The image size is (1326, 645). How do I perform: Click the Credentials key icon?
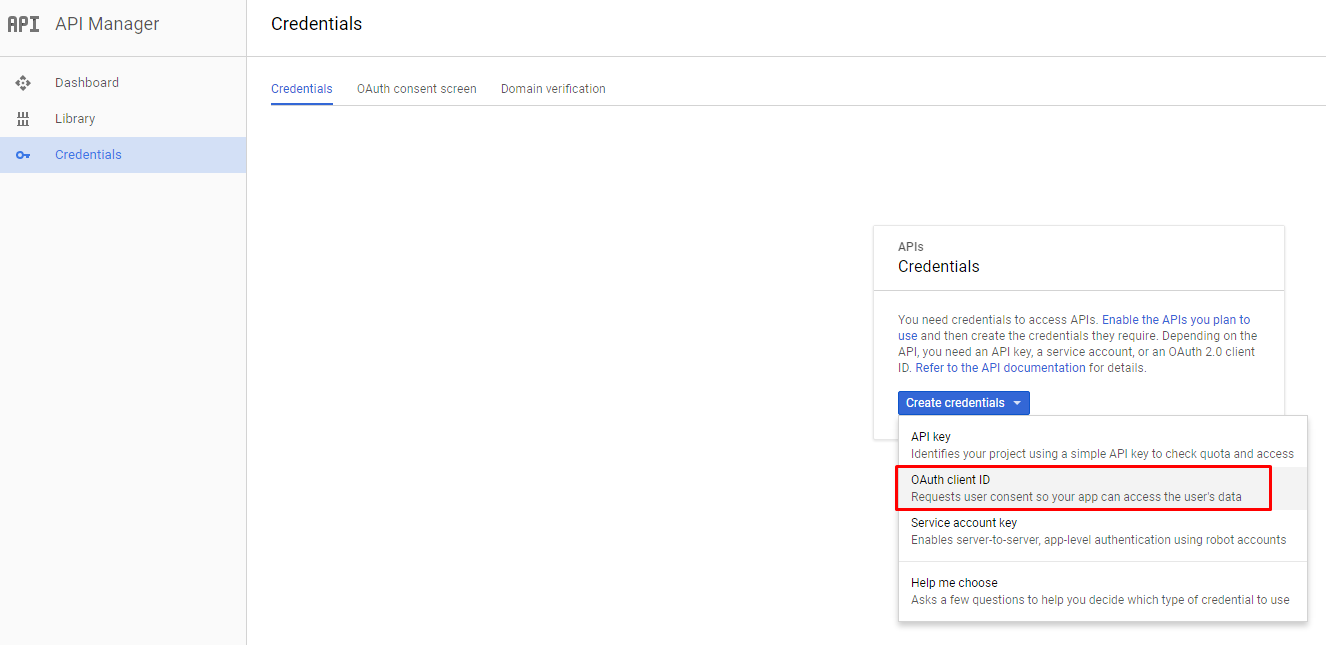click(x=23, y=155)
